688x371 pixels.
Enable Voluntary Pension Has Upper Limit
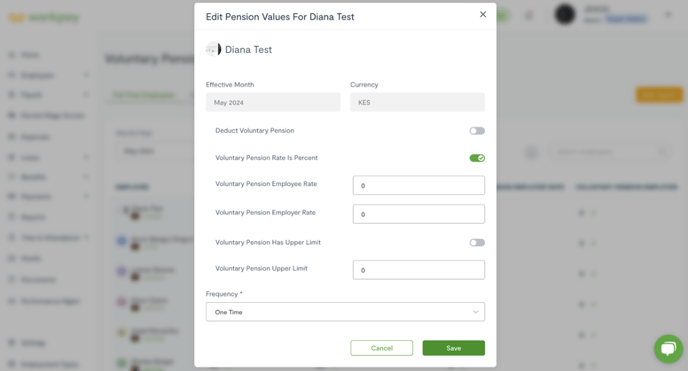point(477,243)
